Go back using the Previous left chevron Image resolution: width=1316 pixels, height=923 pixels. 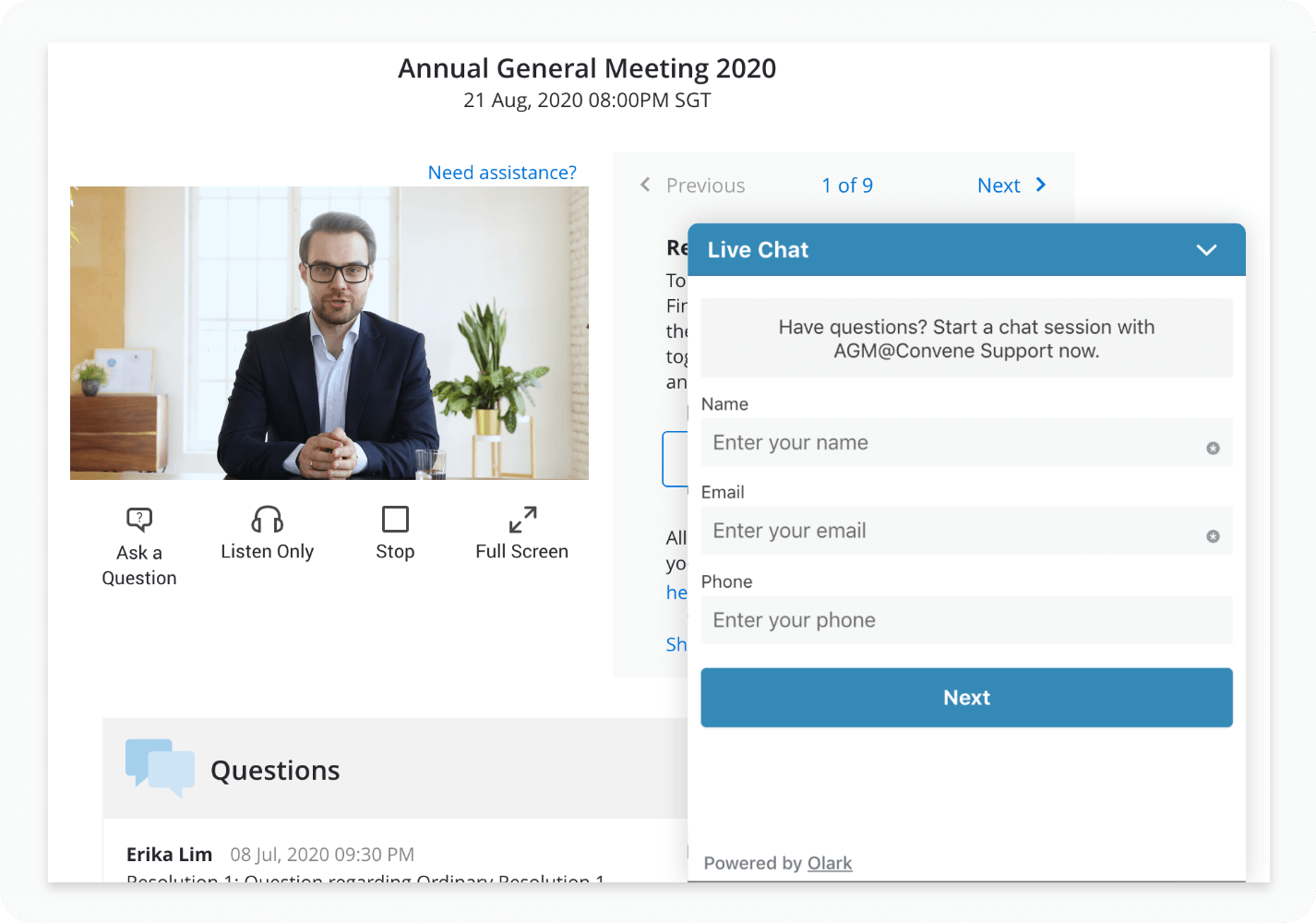pyautogui.click(x=645, y=185)
